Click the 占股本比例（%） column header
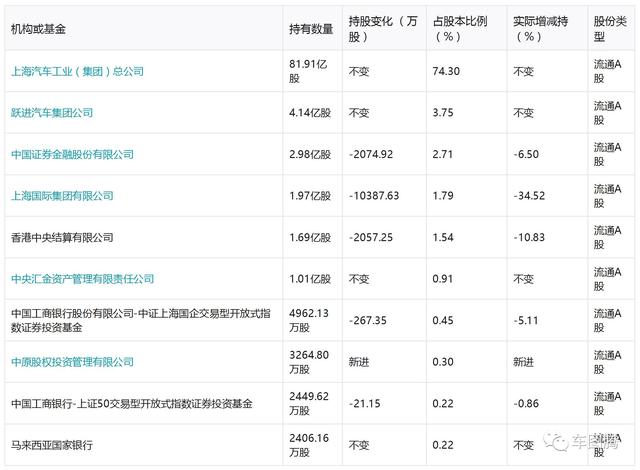This screenshot has width=640, height=470. coord(460,29)
